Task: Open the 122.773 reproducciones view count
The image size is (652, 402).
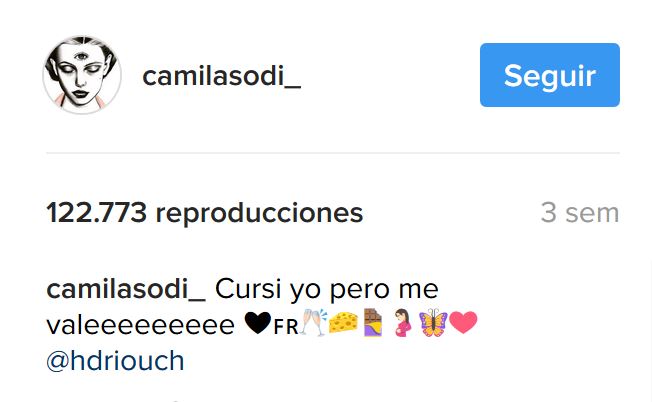Action: pyautogui.click(x=205, y=213)
